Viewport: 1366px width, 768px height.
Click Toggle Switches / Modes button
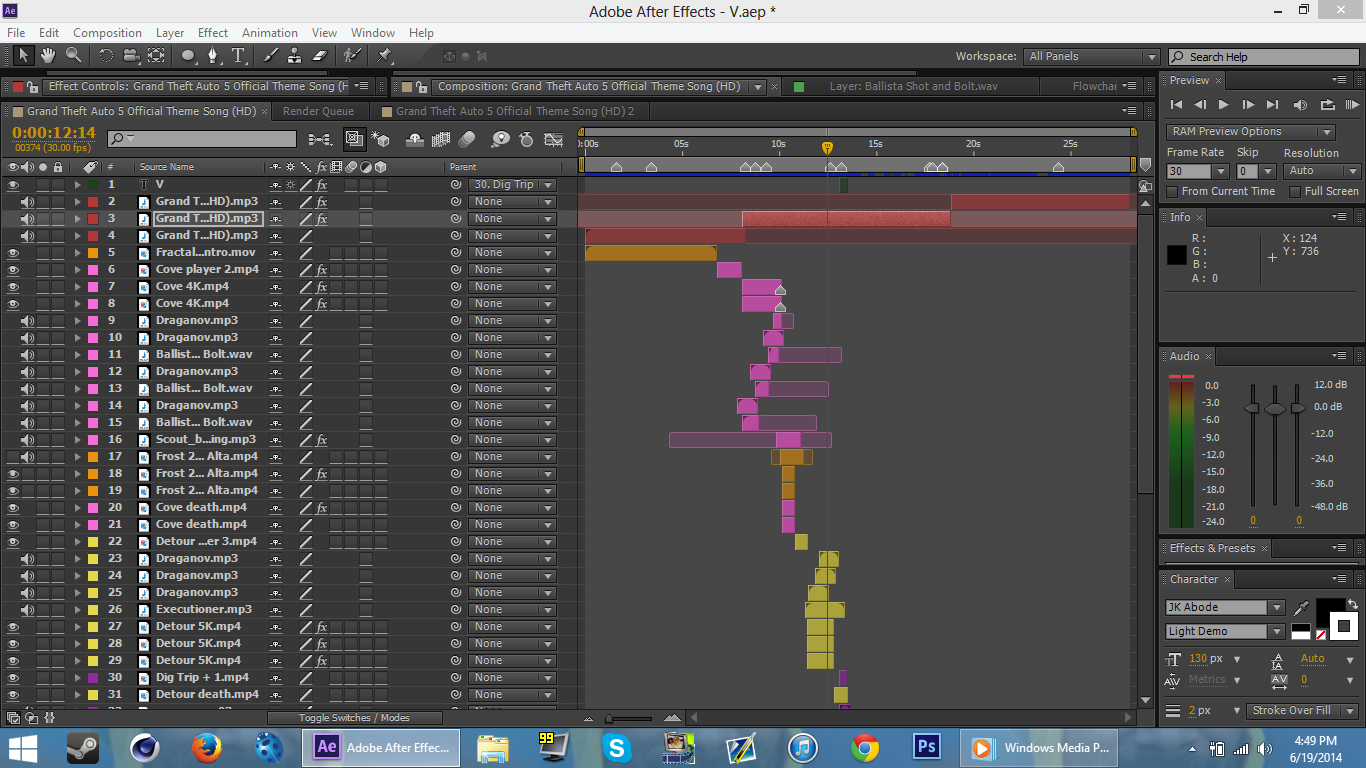(x=354, y=718)
